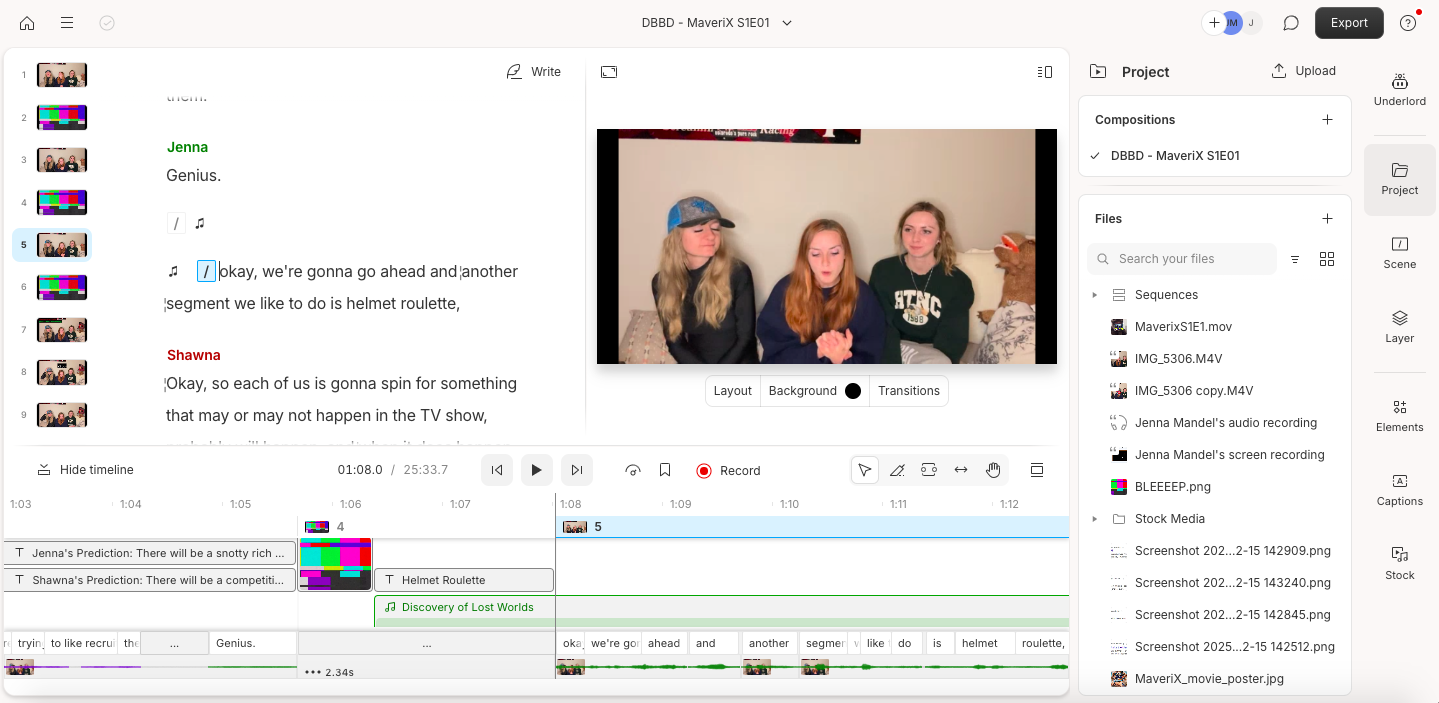Select scene thumbnail number 4
The image size is (1439, 703).
tap(62, 203)
